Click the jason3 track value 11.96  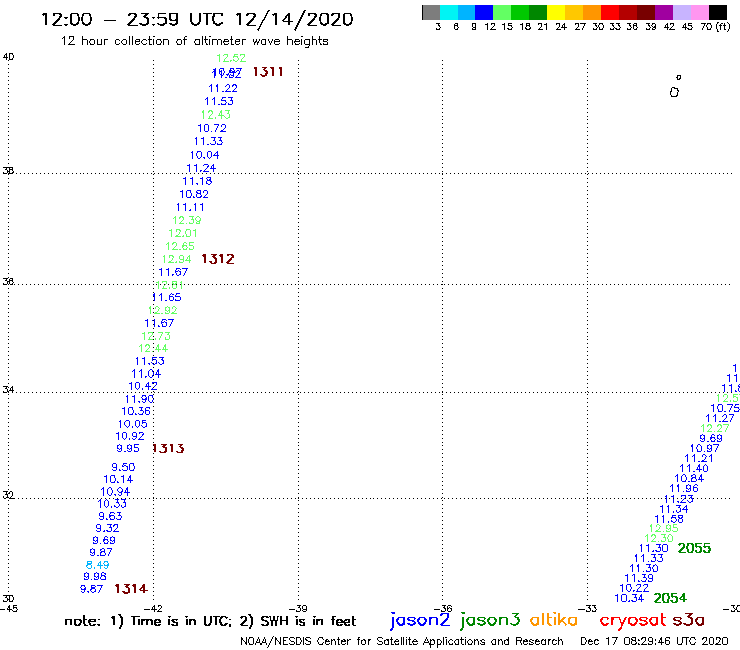[684, 489]
